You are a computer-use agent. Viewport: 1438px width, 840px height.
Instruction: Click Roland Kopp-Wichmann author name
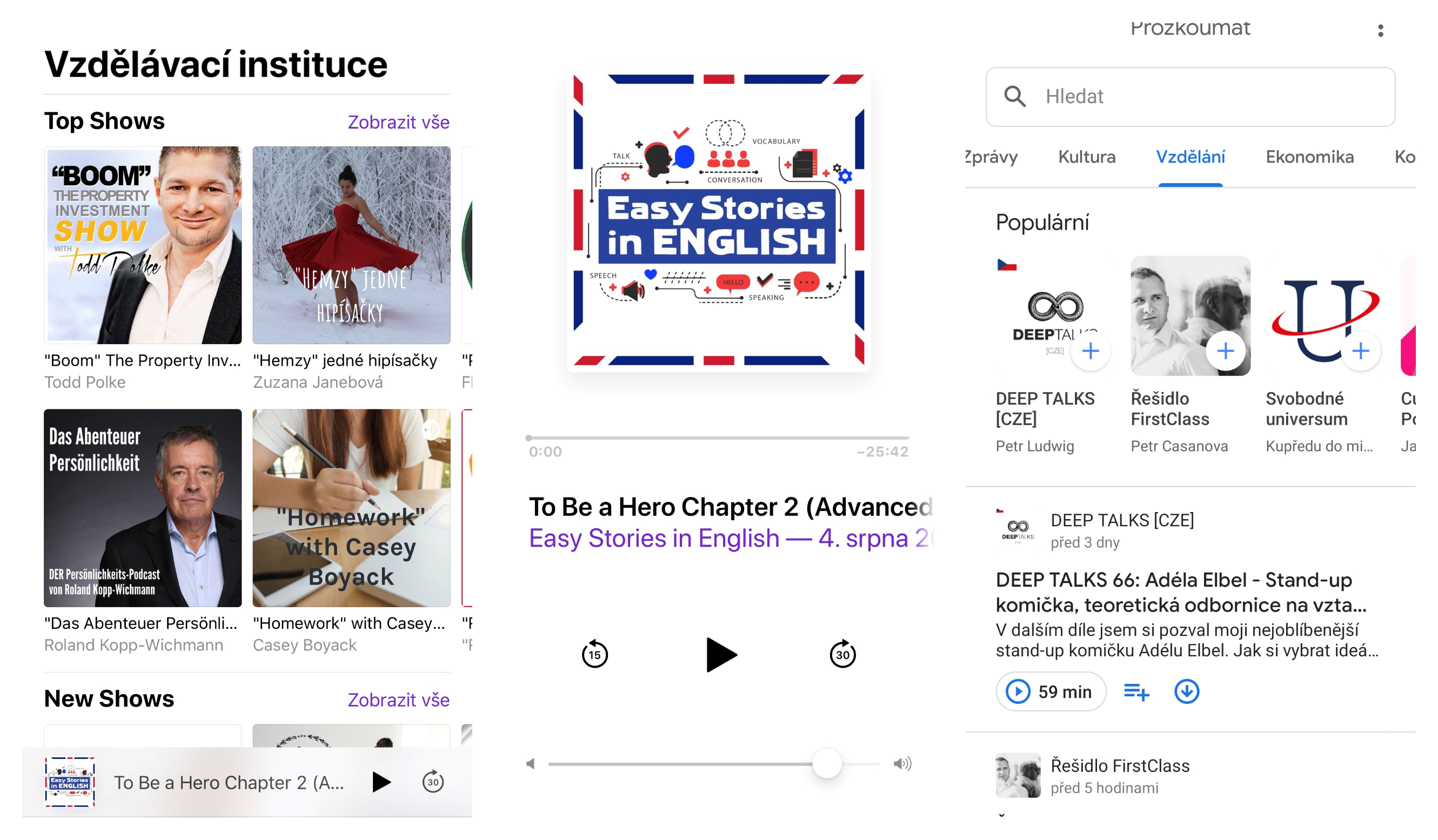133,645
